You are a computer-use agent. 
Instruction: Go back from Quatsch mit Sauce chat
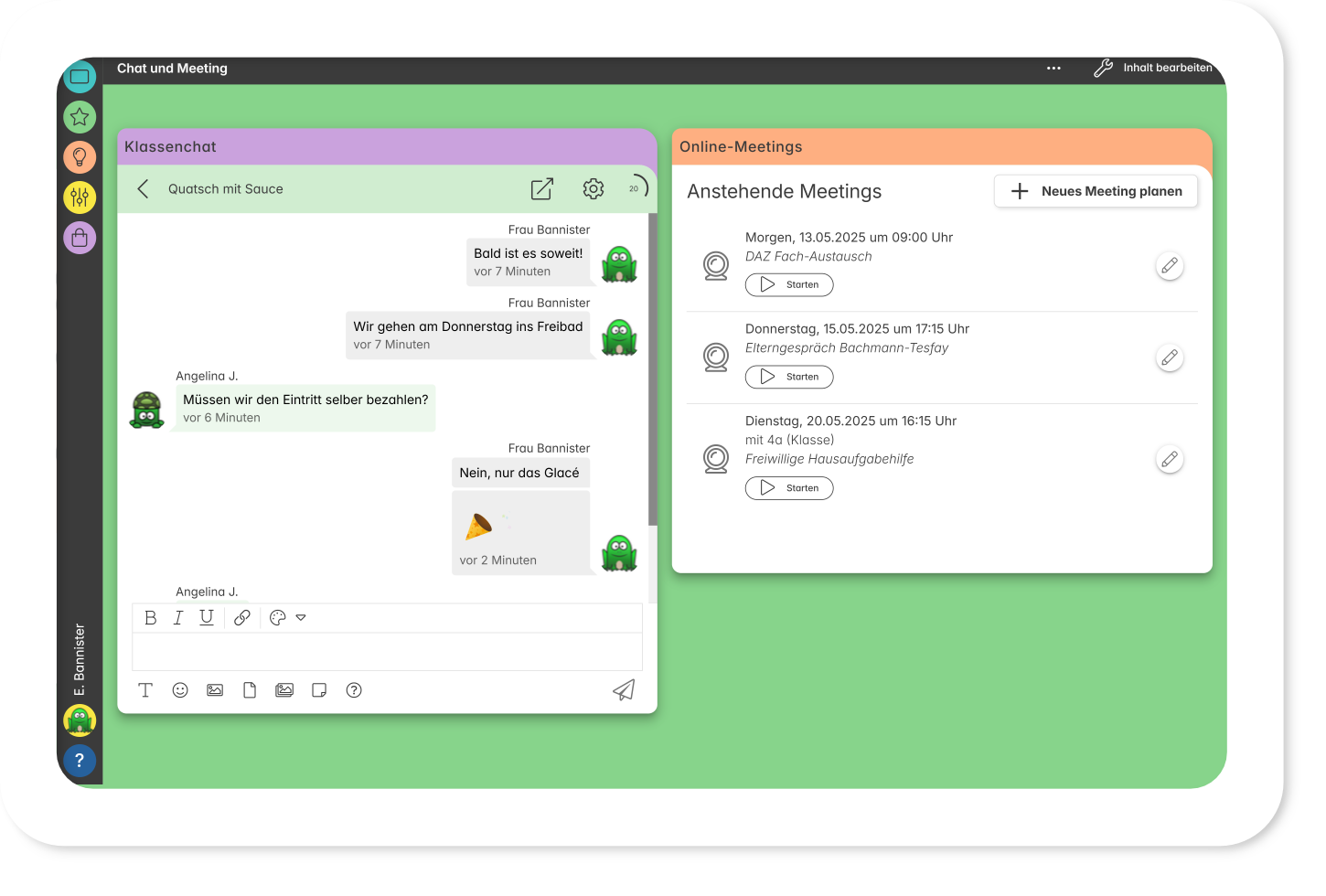tap(143, 189)
